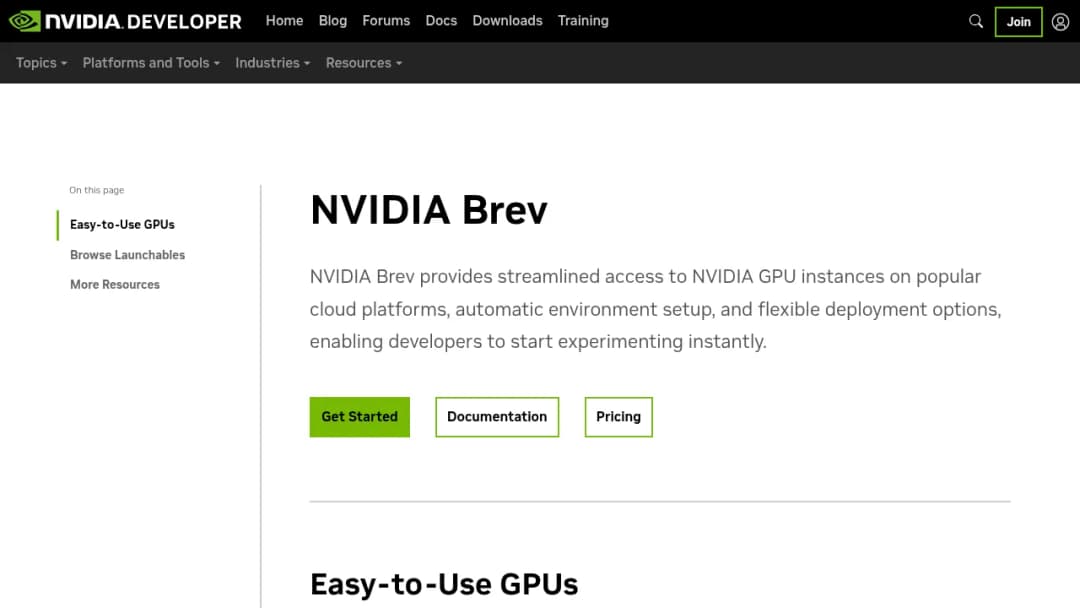Expand Platforms and Tools dropdown

coord(151,63)
